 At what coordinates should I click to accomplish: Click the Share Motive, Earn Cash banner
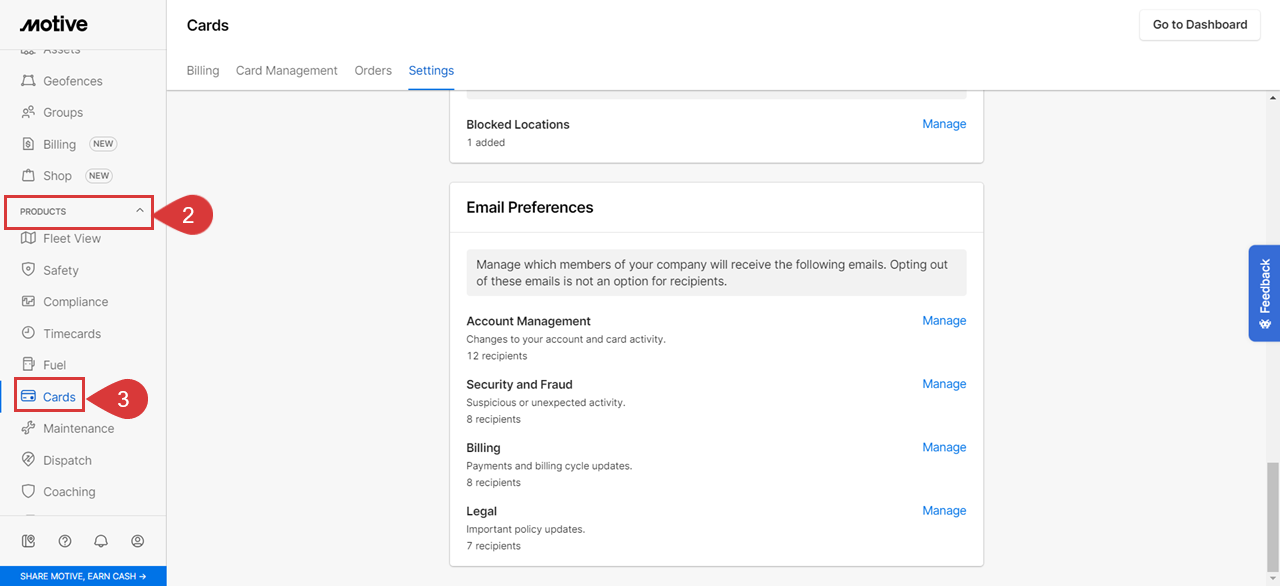coord(83,576)
